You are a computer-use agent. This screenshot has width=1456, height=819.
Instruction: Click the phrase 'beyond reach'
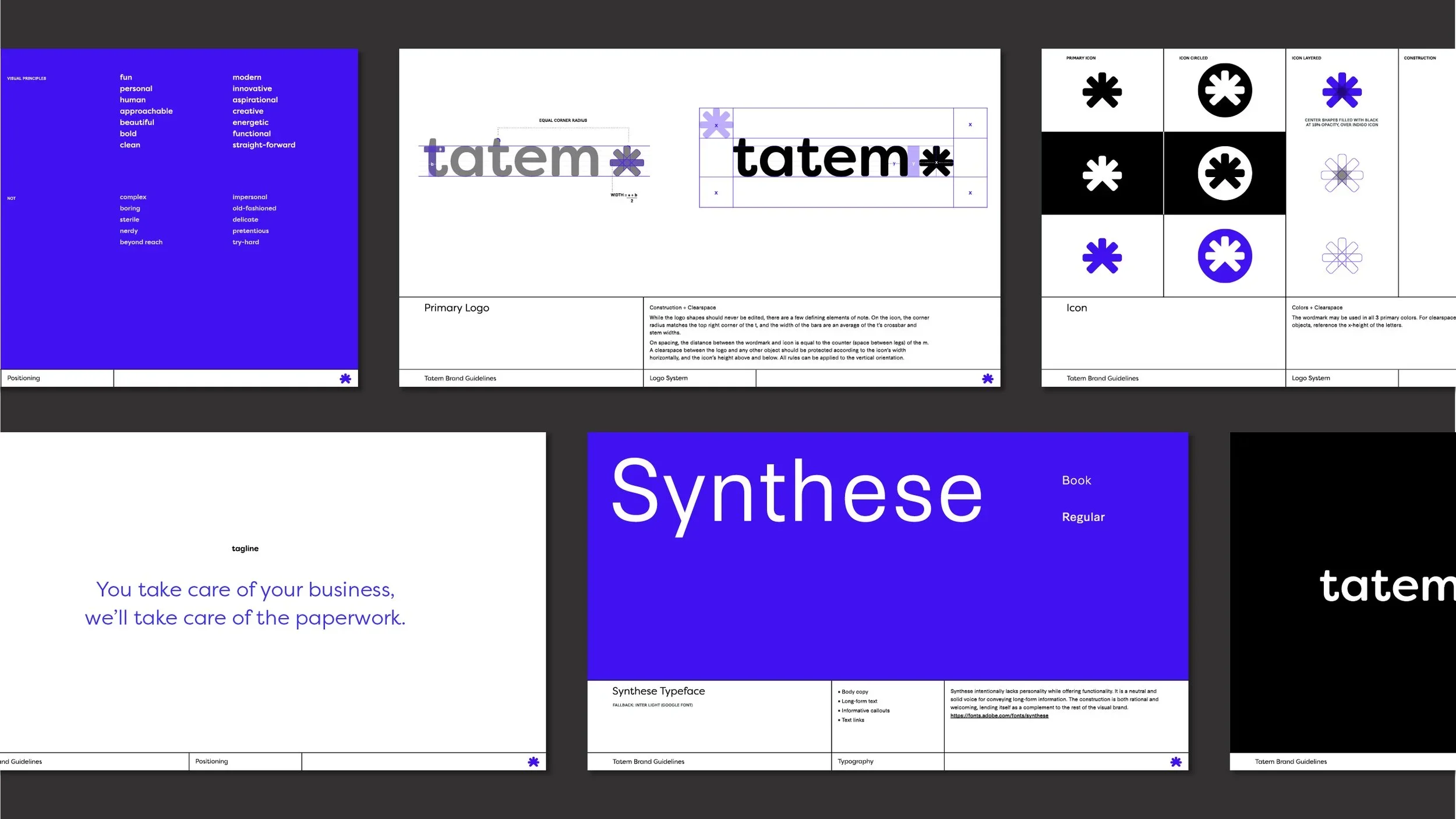(x=141, y=242)
